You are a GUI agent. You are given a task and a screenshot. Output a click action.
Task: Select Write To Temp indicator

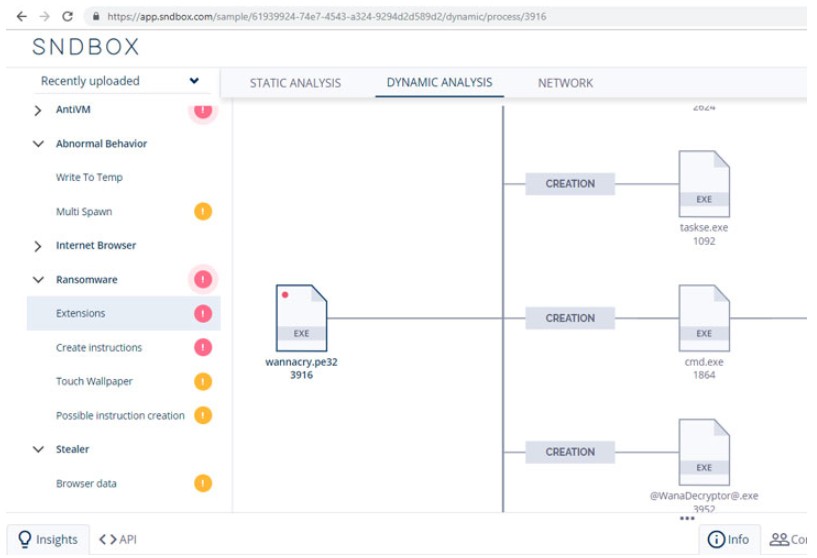[89, 177]
